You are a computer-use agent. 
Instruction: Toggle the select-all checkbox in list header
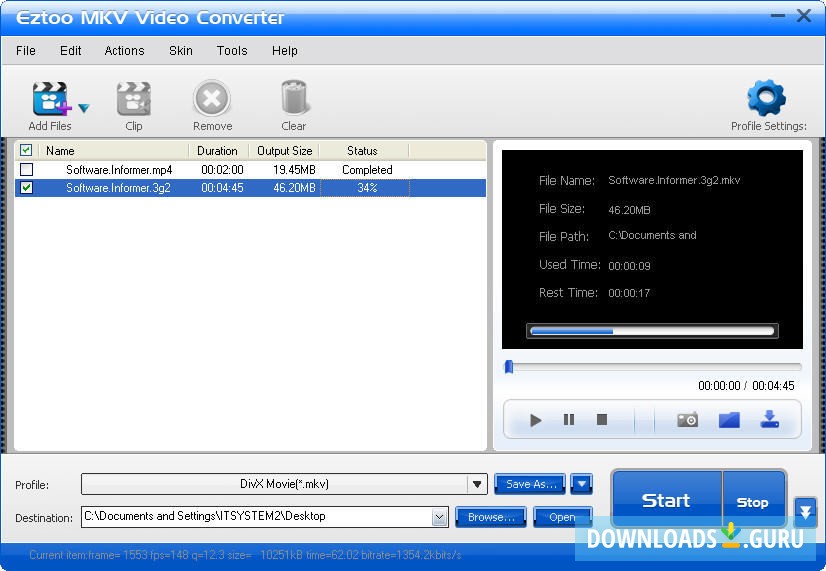coord(26,150)
